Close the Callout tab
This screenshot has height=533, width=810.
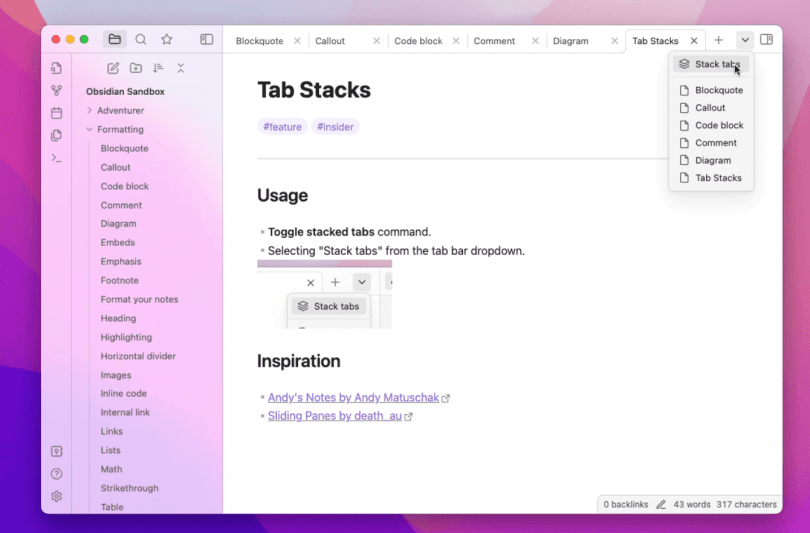click(x=377, y=41)
